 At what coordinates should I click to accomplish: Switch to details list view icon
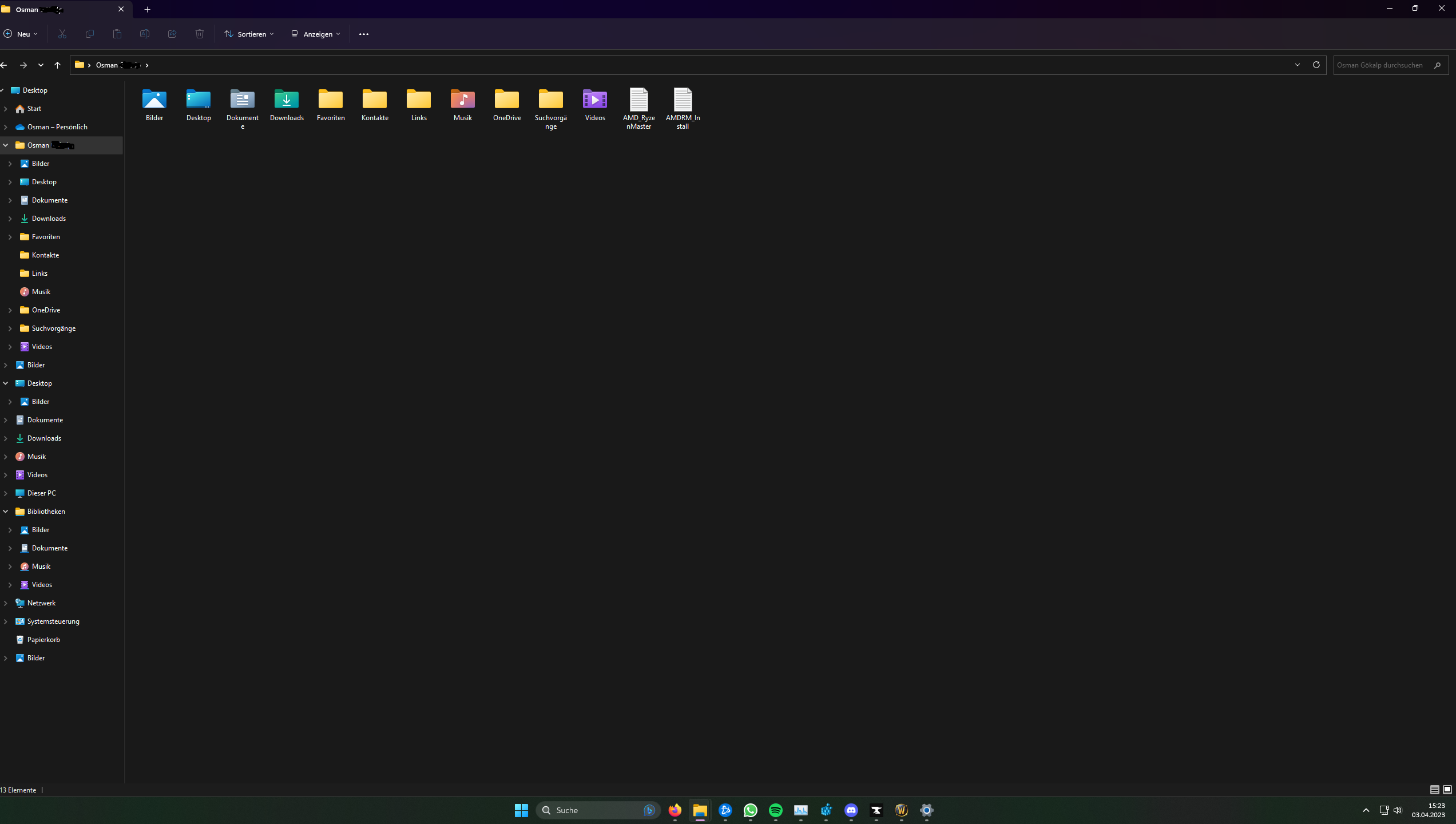1434,790
